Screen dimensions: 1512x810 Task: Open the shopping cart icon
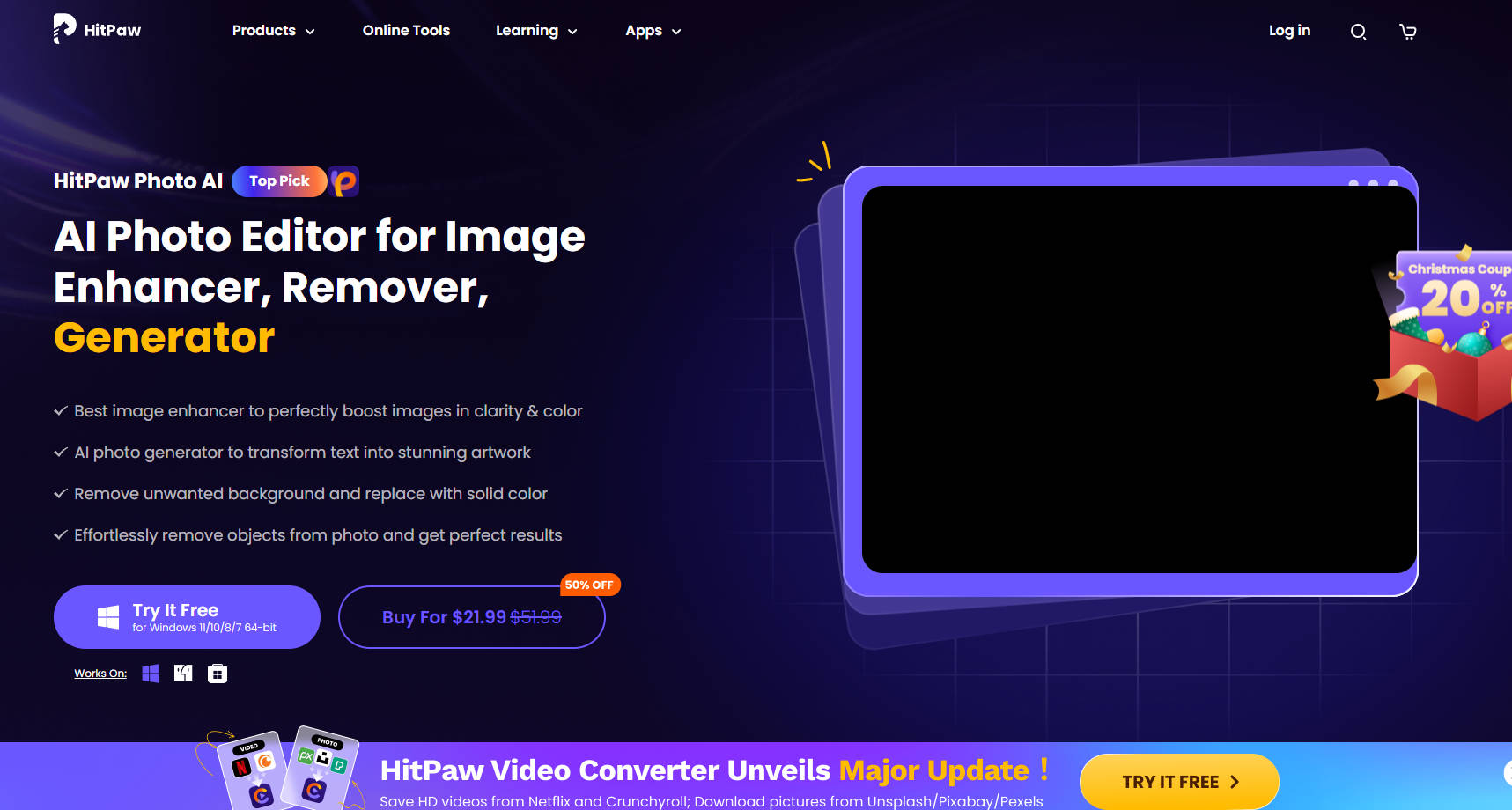(x=1408, y=32)
